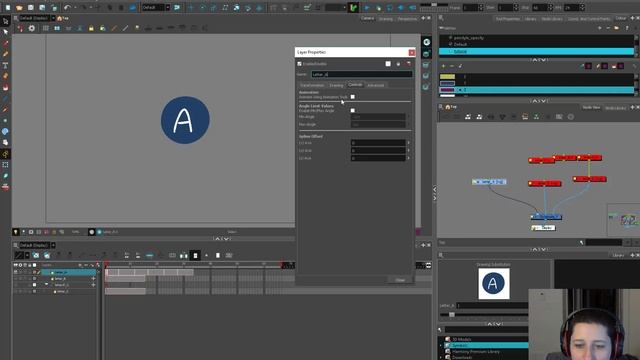Collapse the third timeline layer group arrow
The height and width of the screenshot is (360, 640).
tap(46, 284)
